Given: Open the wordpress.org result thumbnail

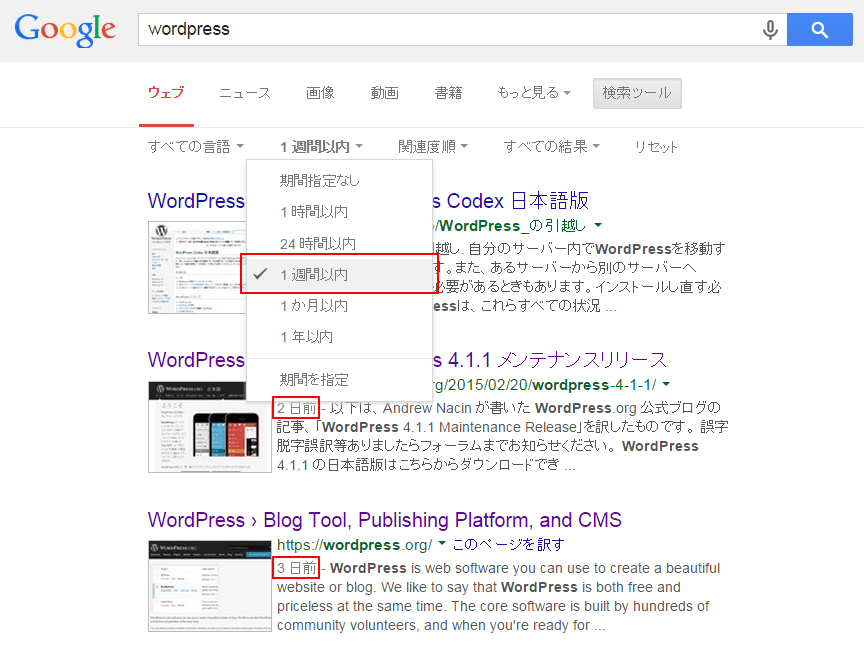Looking at the screenshot, I should [x=210, y=586].
